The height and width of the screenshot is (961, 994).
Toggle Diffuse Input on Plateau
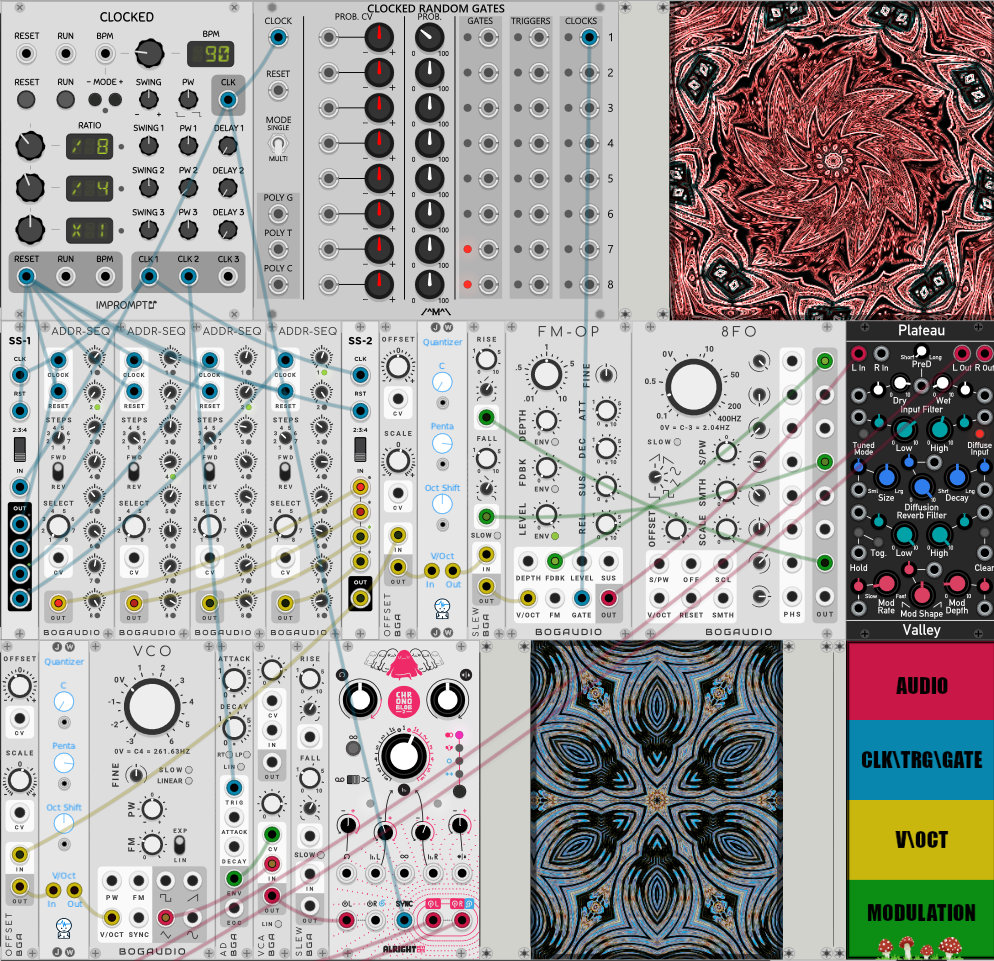980,432
